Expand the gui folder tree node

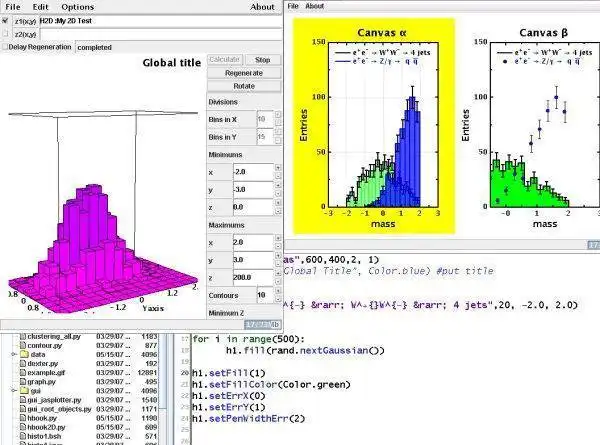click(14, 391)
